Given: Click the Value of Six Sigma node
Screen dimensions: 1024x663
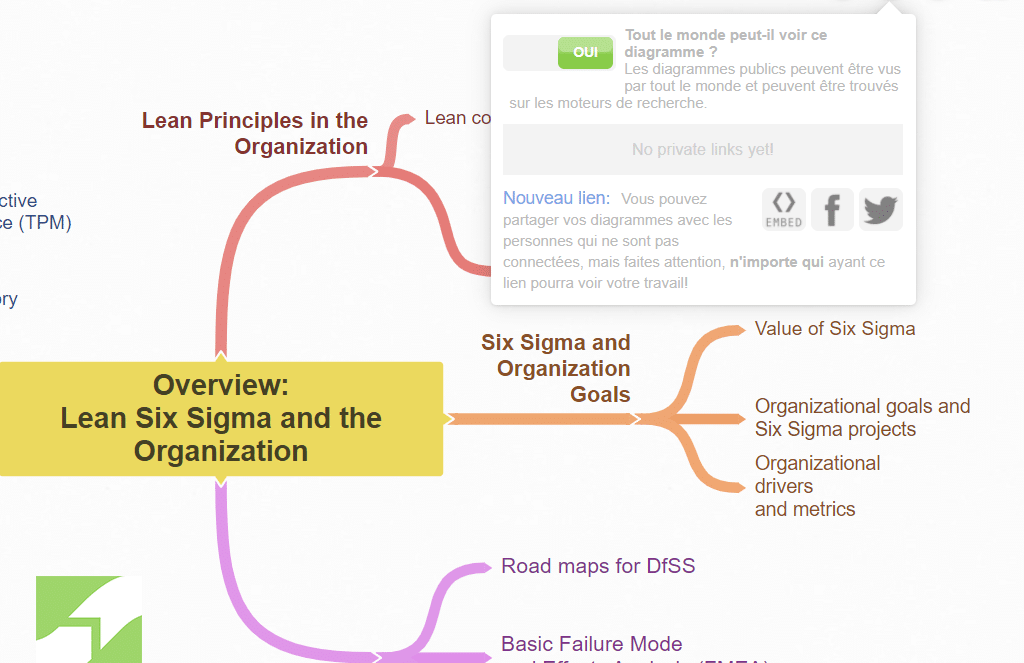Looking at the screenshot, I should pos(834,328).
